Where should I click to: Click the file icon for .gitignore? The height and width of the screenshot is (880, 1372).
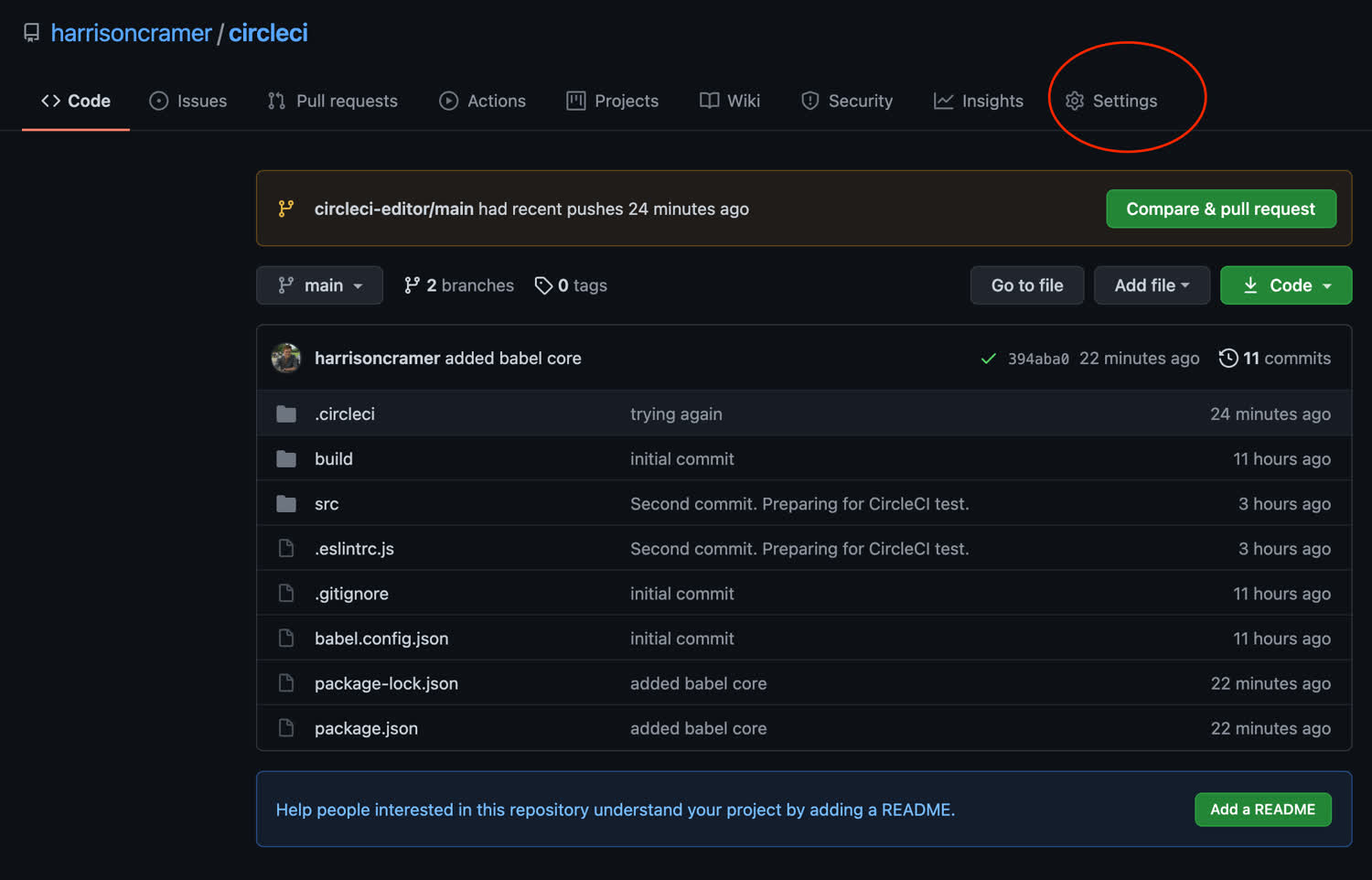point(286,594)
